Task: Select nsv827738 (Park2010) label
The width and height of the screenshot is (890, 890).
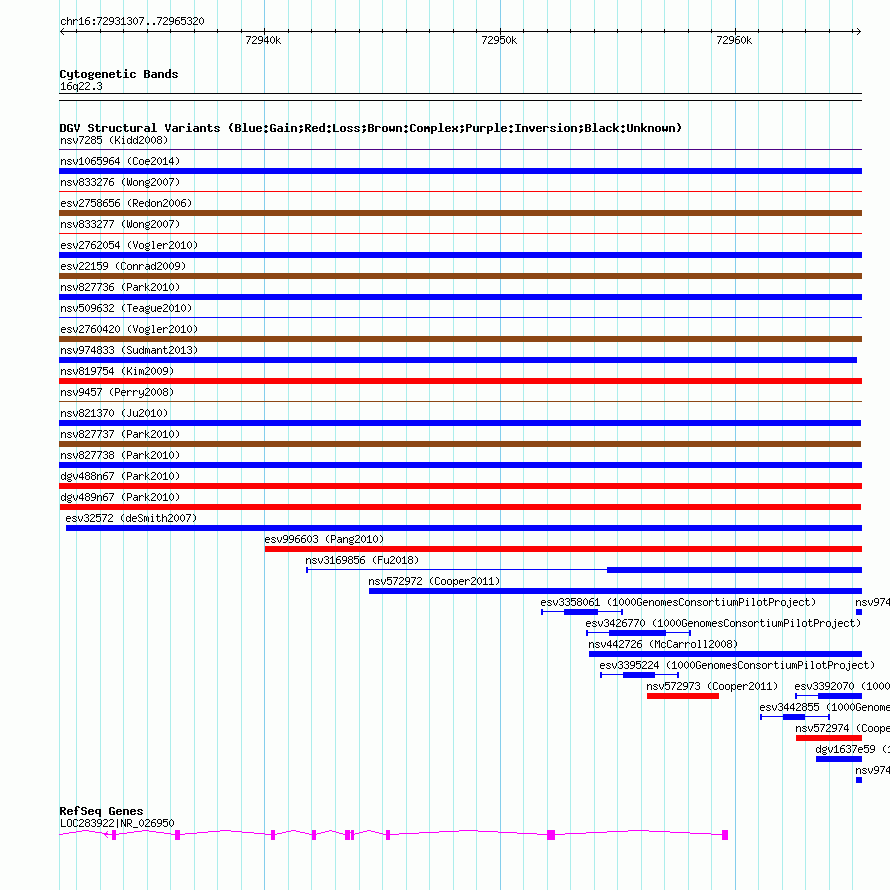Action: [x=120, y=455]
